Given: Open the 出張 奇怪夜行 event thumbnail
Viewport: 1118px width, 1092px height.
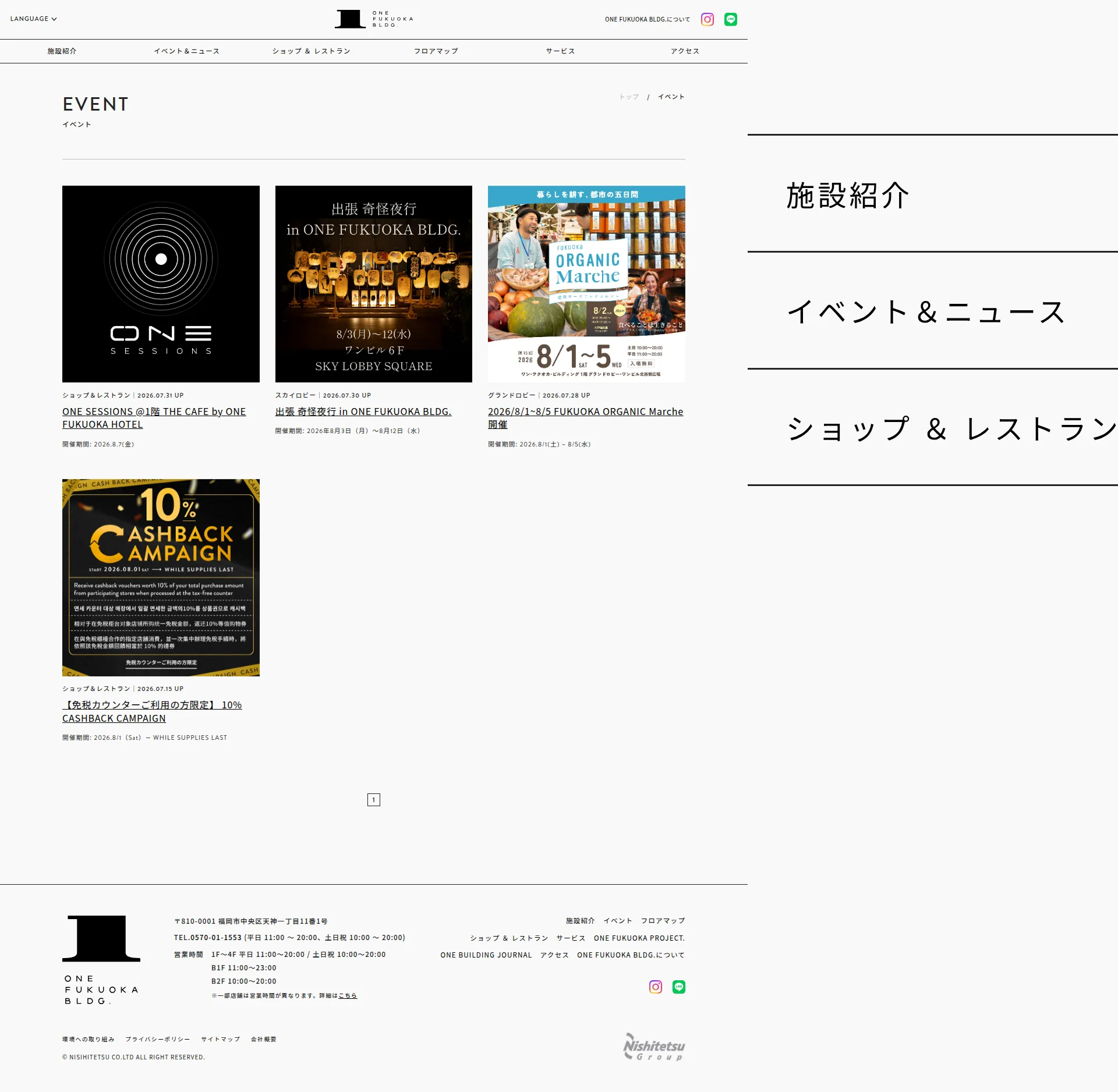Looking at the screenshot, I should [374, 284].
